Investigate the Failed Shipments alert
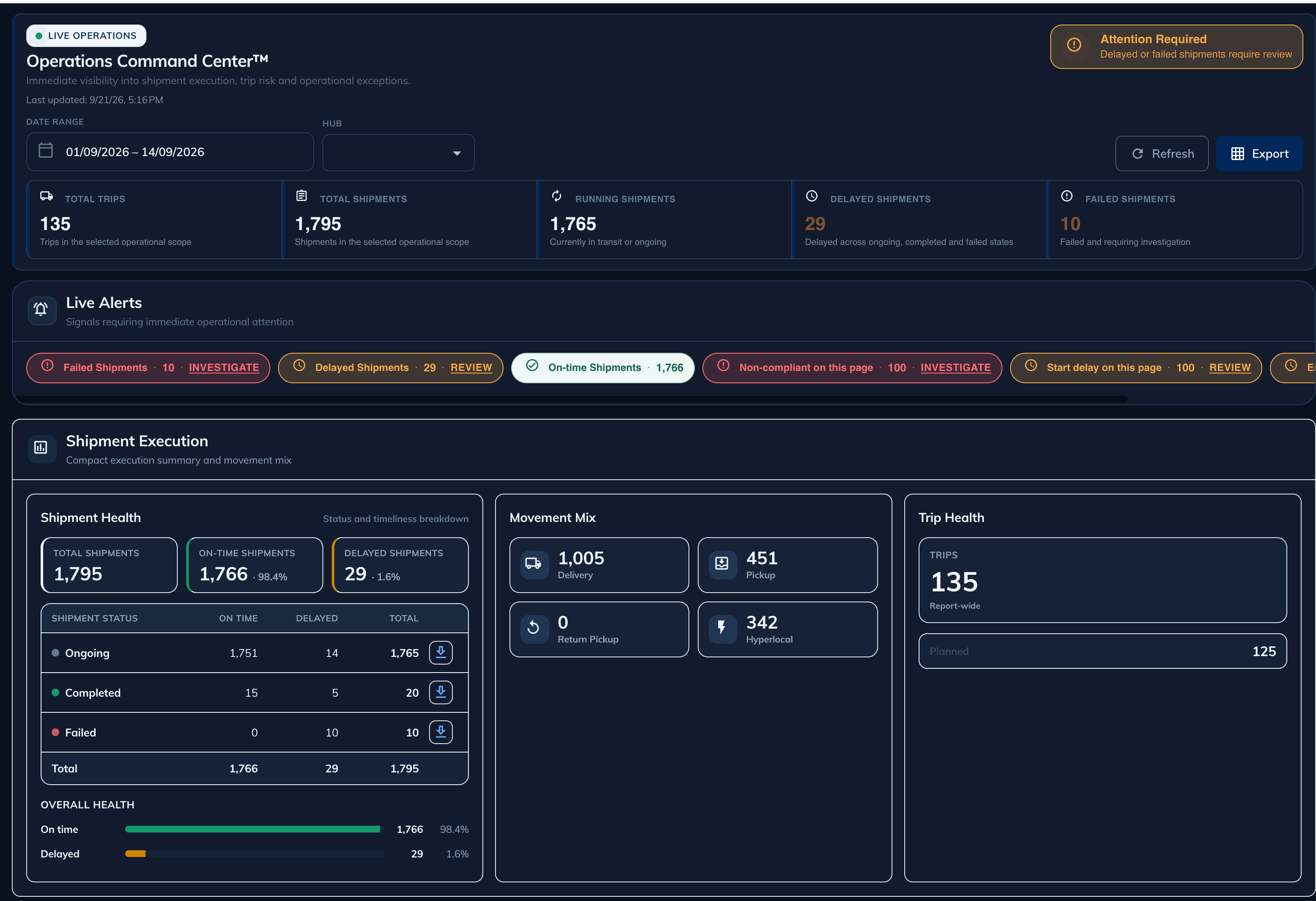This screenshot has width=1316, height=901. click(x=224, y=368)
